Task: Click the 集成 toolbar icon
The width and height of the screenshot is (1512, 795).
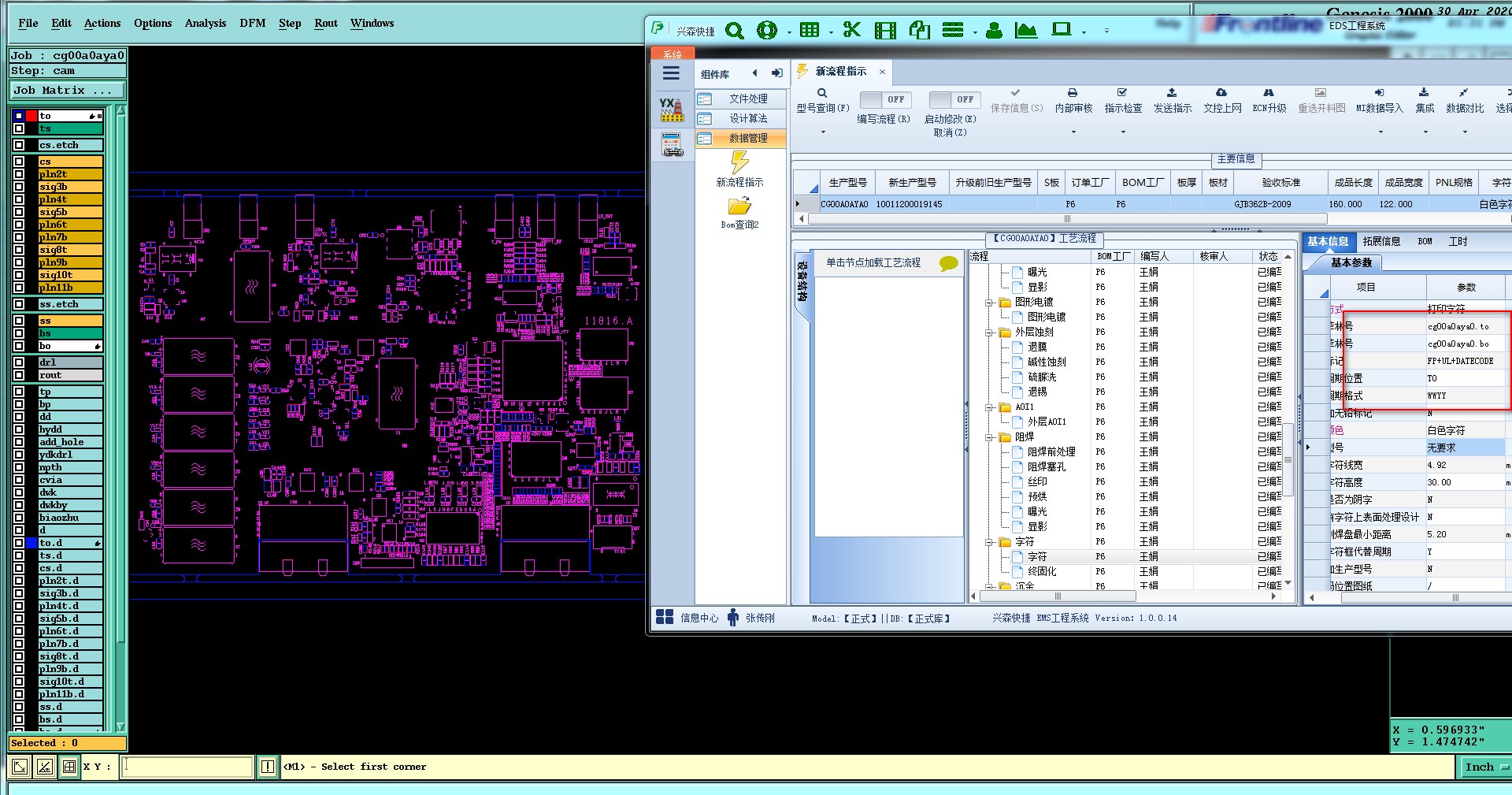Action: (x=1424, y=93)
